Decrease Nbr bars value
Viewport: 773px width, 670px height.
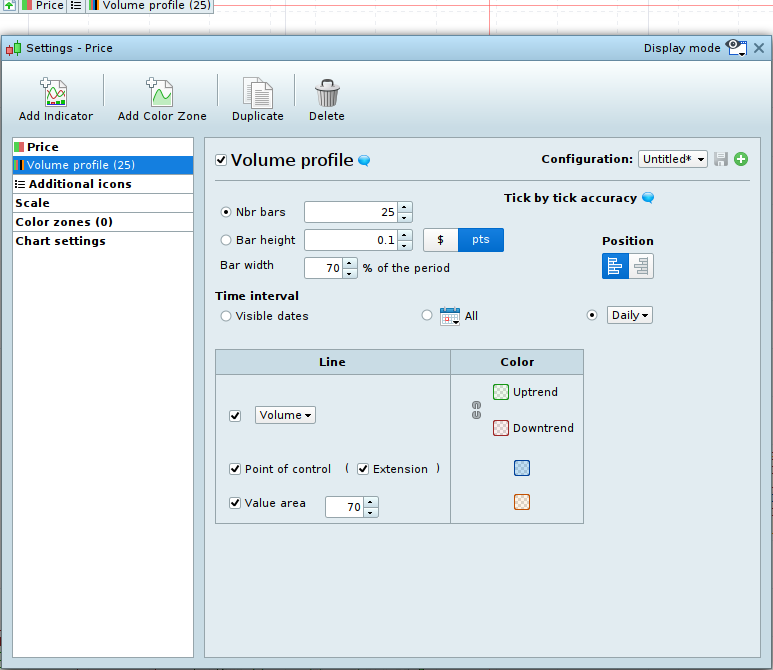[x=404, y=217]
